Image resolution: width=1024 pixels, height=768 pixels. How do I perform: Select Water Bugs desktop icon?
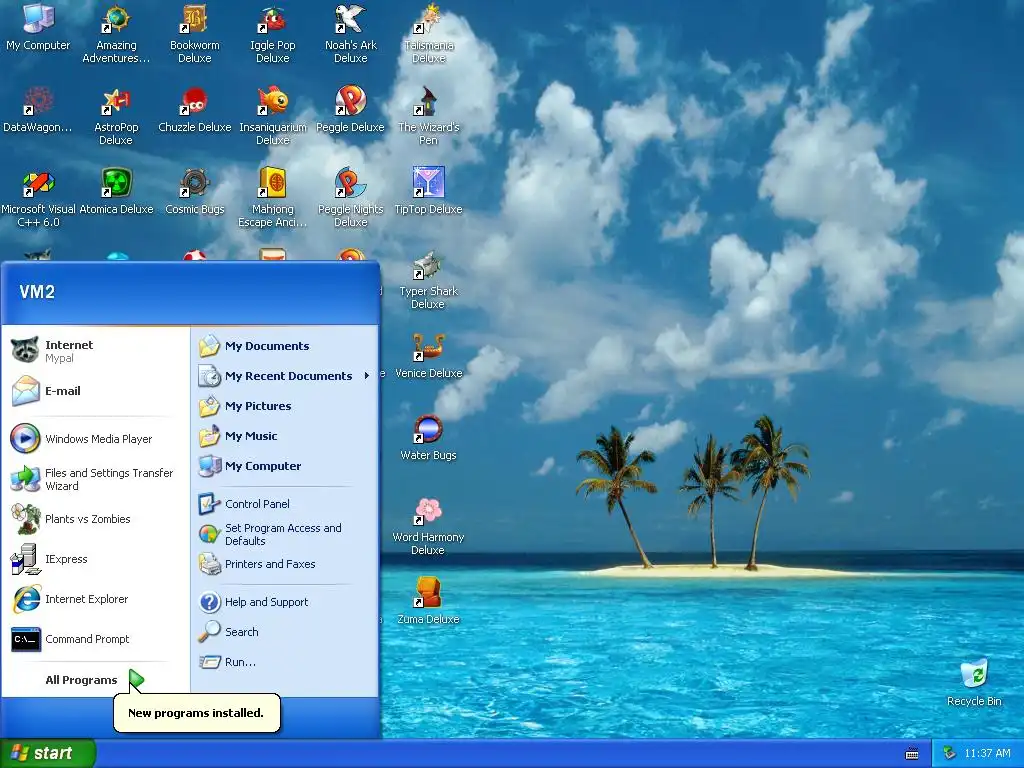tap(428, 438)
